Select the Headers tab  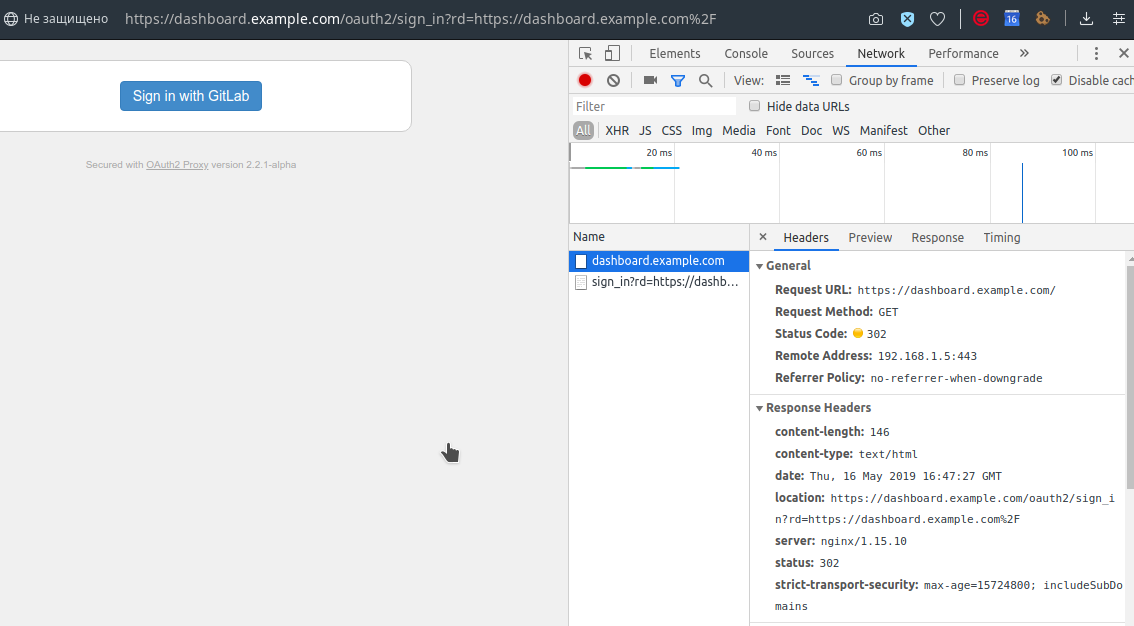[x=806, y=237]
